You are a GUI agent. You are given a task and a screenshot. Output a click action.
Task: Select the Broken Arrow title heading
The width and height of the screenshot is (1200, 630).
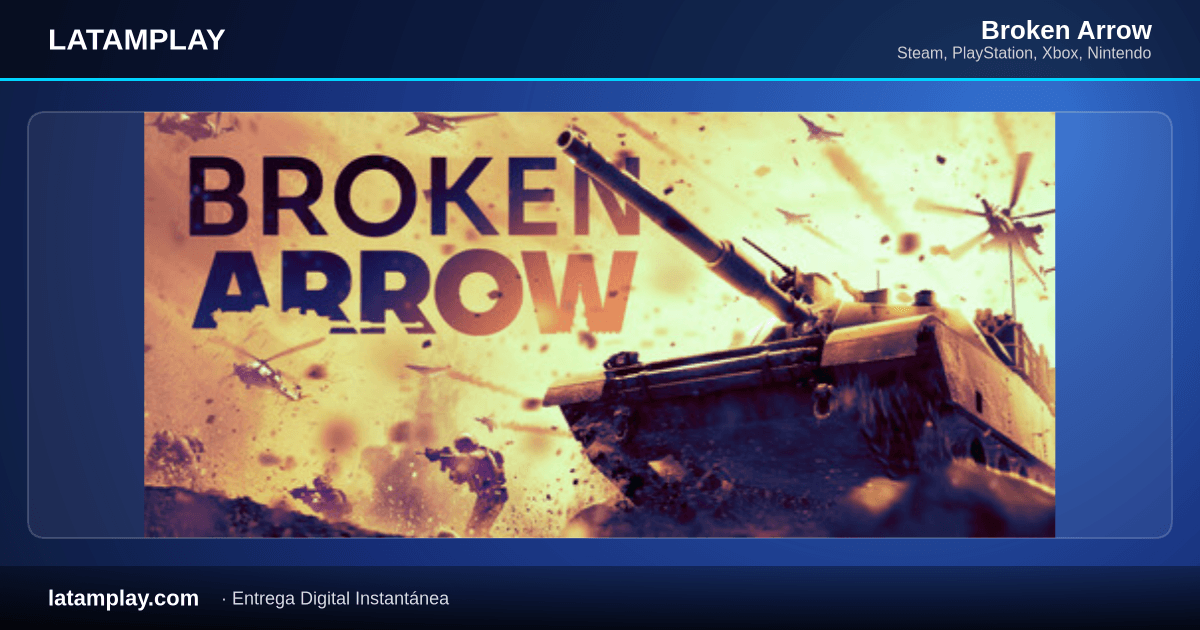[x=1066, y=30]
